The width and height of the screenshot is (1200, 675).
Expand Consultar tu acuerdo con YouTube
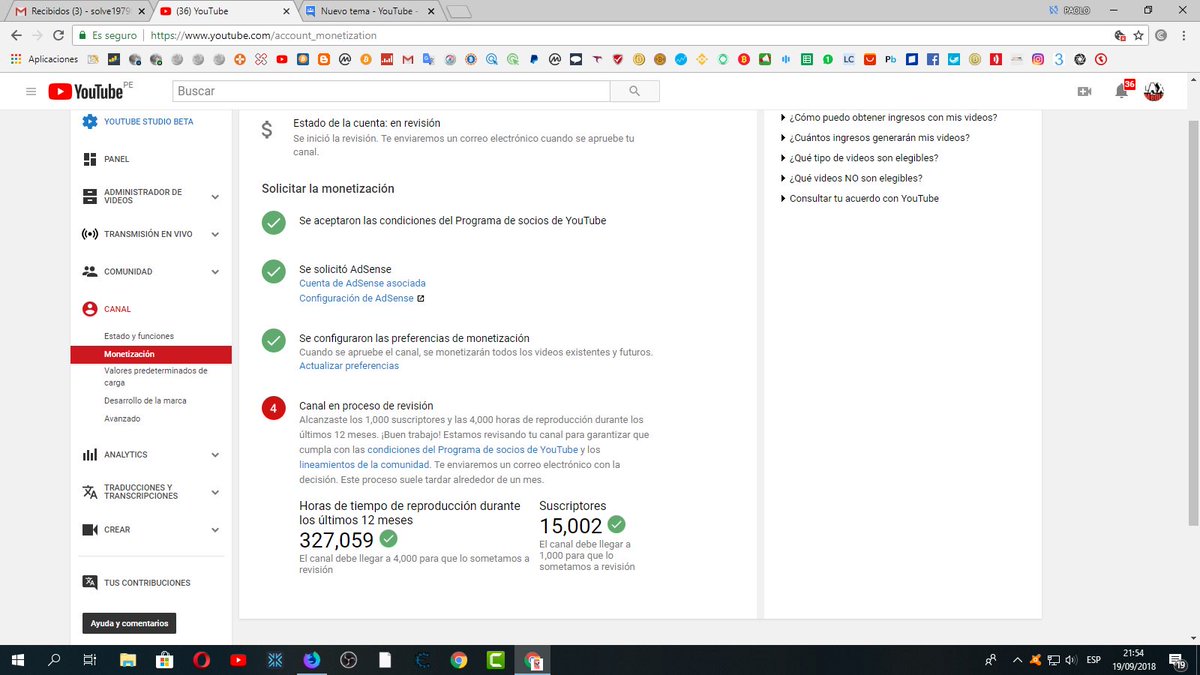click(x=859, y=199)
